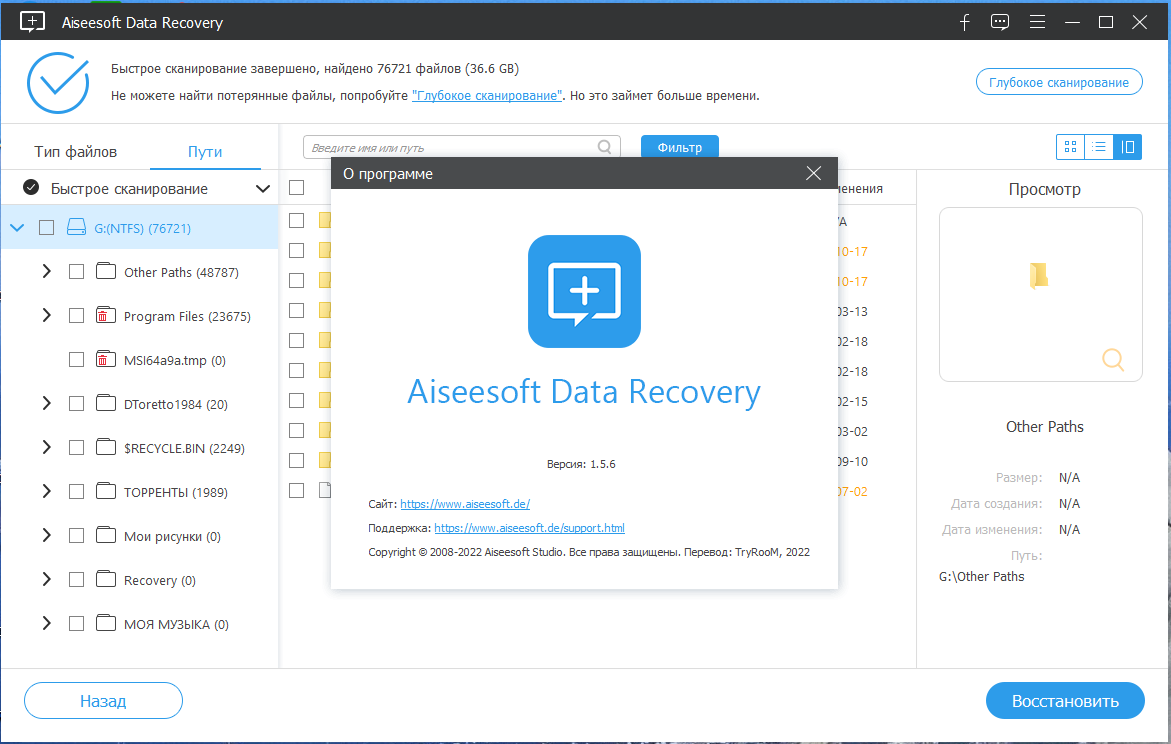This screenshot has height=744, width=1171.
Task: Switch to thumbnail grid view
Action: (x=1070, y=147)
